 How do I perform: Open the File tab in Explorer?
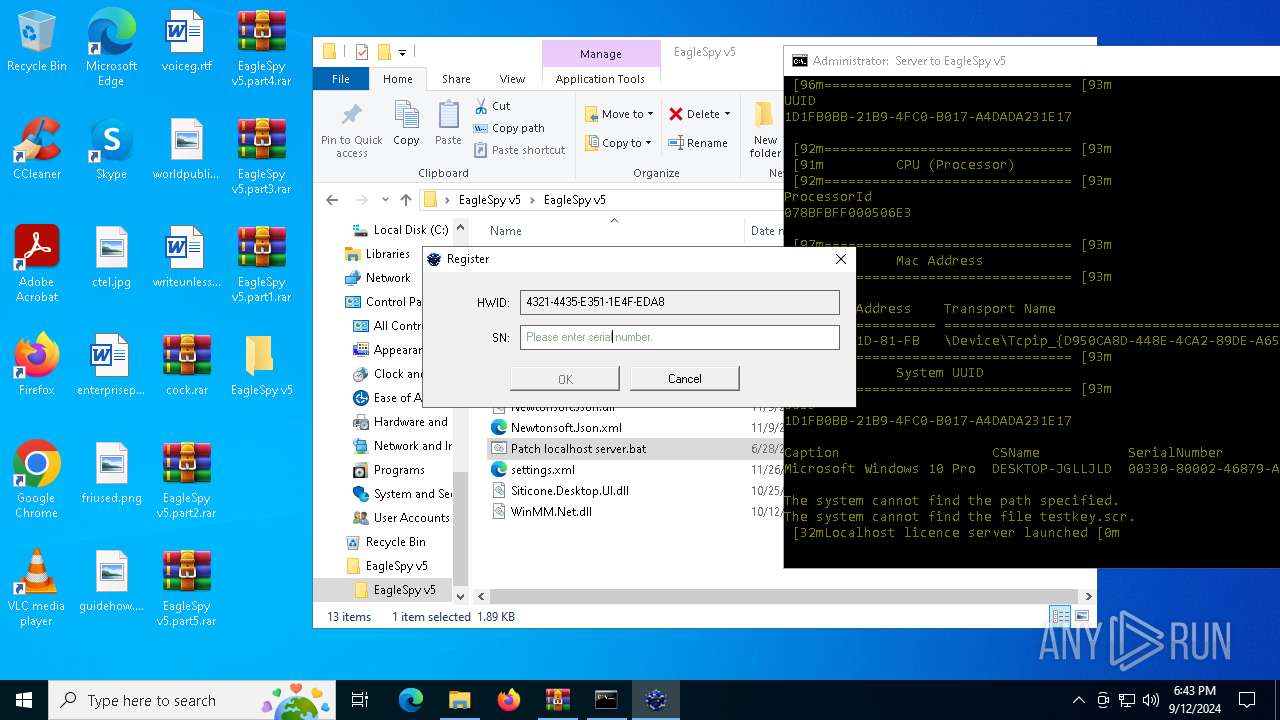point(341,79)
